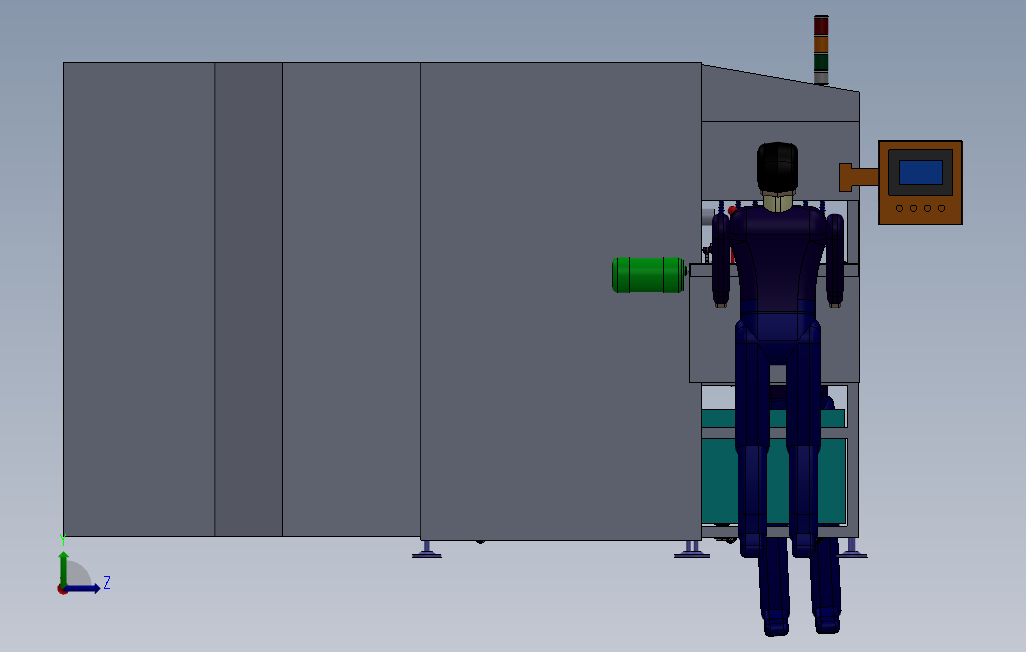This screenshot has height=652, width=1026.
Task: Click the "Y" axis label
Action: pyautogui.click(x=63, y=540)
